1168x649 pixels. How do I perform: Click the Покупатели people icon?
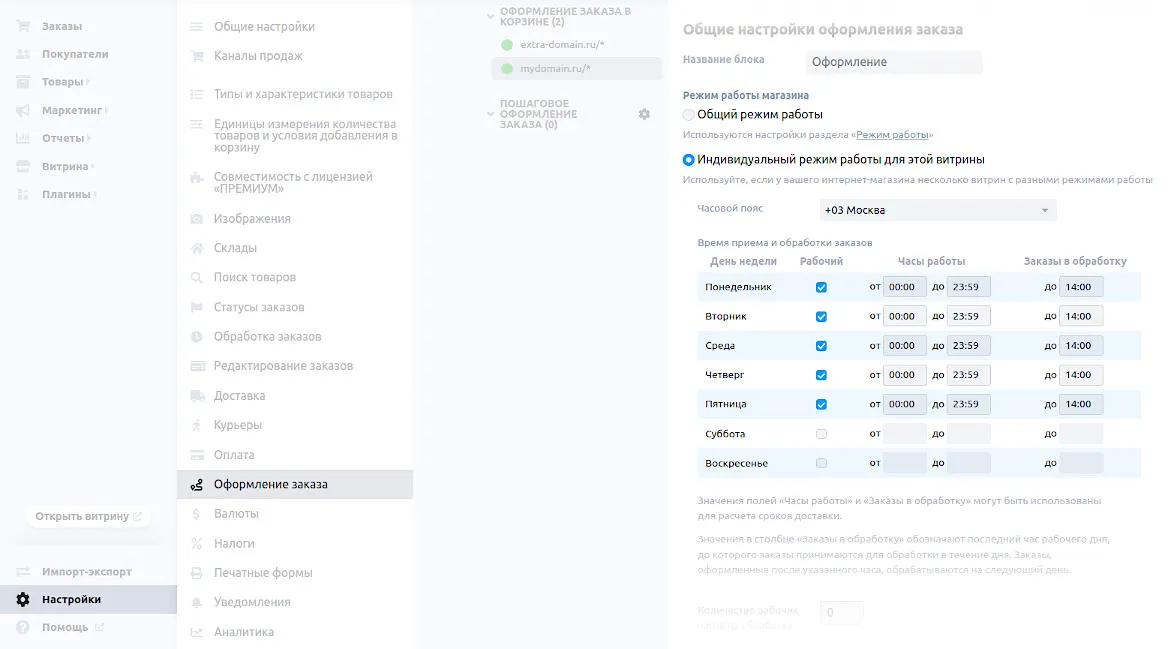tap(23, 54)
